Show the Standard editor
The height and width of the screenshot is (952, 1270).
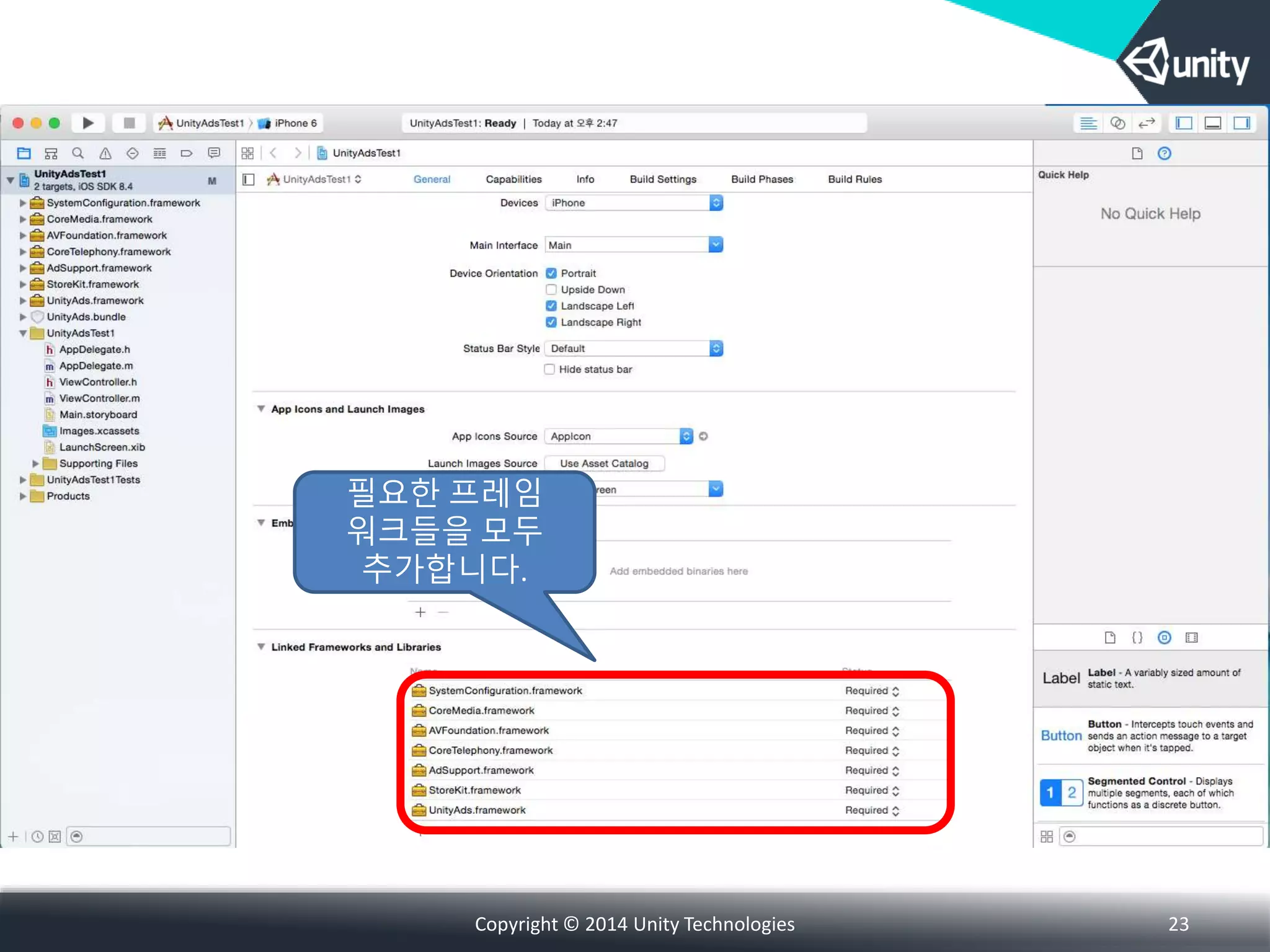point(1088,123)
